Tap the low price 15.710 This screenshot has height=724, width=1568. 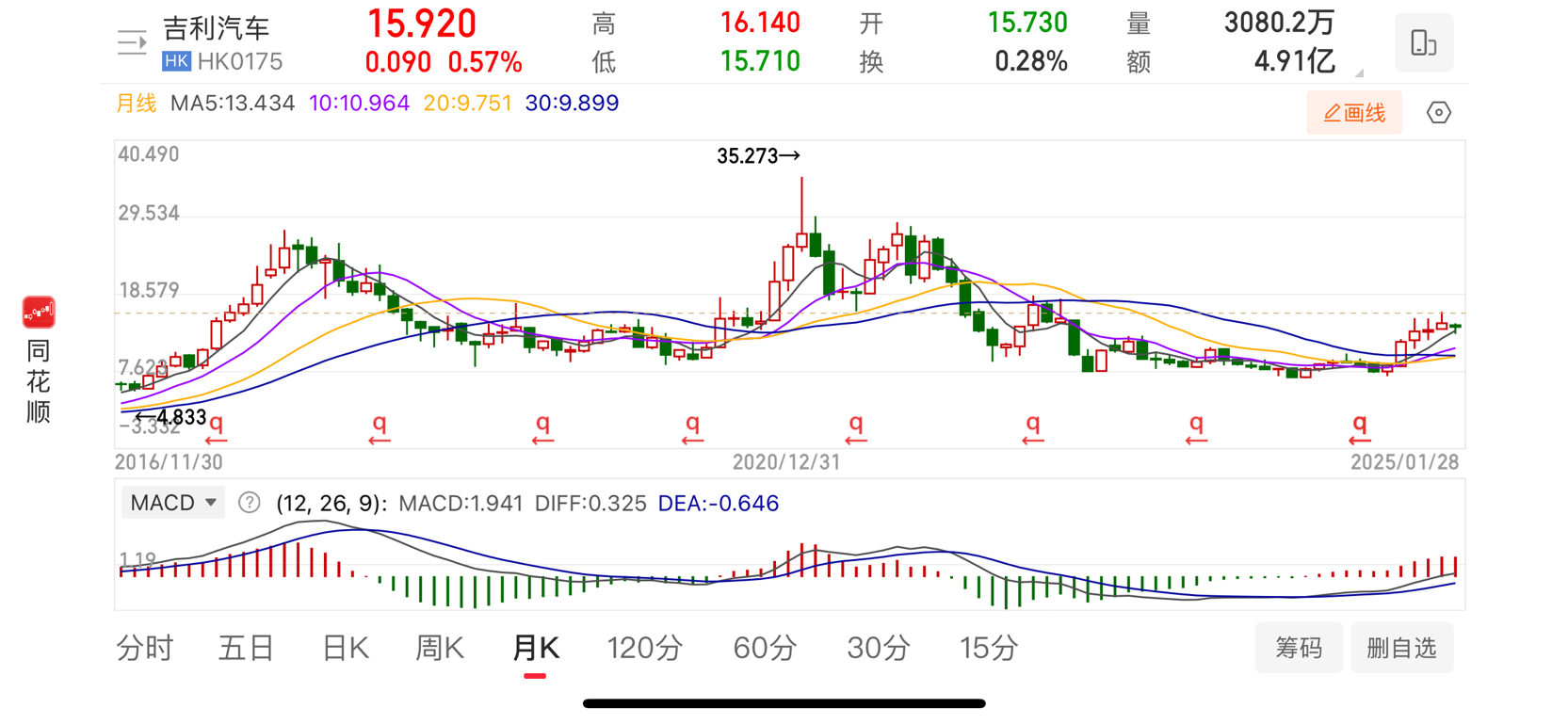pos(760,61)
